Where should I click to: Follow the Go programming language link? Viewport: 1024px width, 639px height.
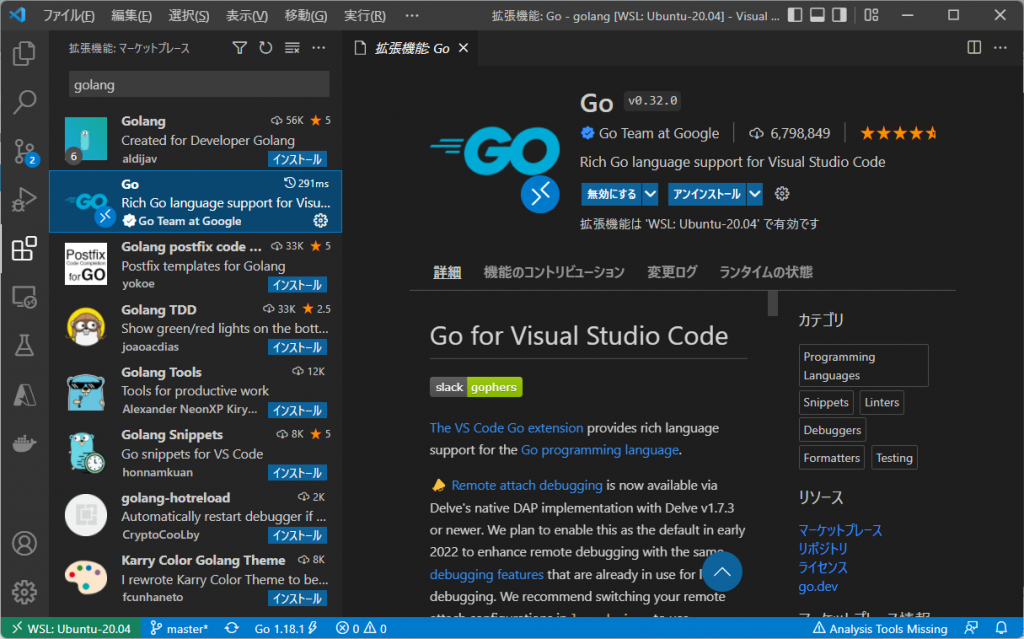click(x=600, y=450)
